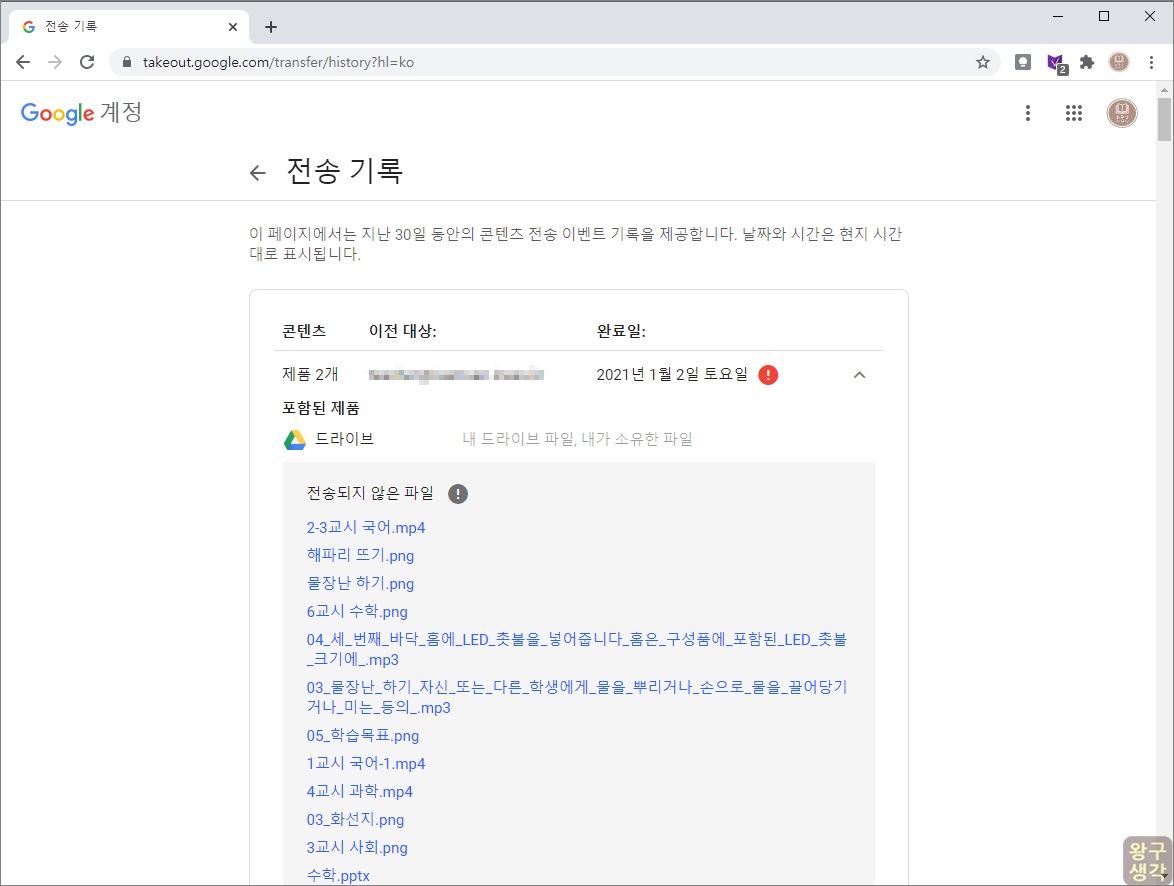The width and height of the screenshot is (1174, 886).
Task: Click the date 2021년 1월 2일 토요일
Action: coord(672,374)
